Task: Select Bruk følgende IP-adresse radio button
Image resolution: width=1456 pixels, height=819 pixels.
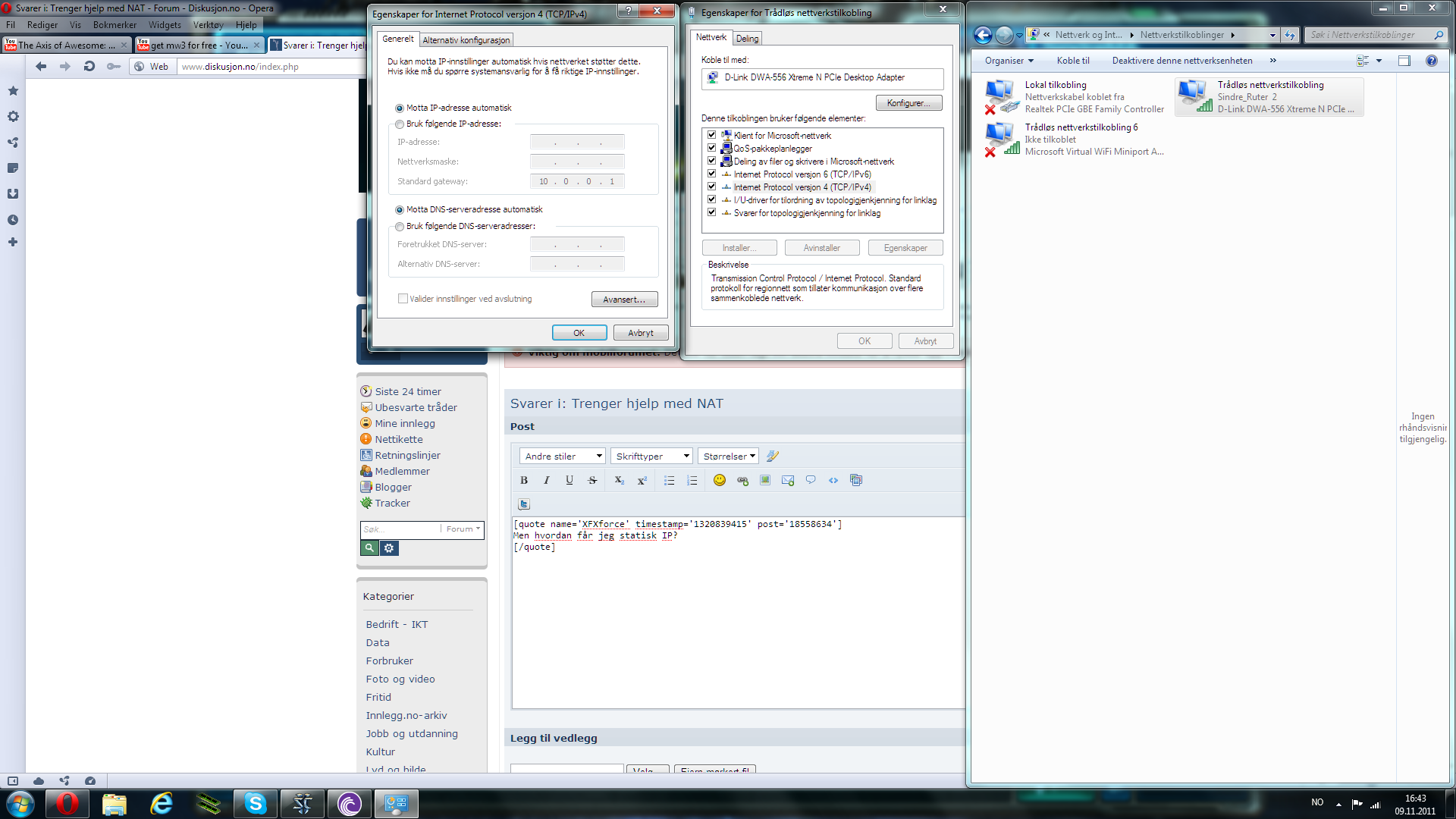Action: (400, 124)
